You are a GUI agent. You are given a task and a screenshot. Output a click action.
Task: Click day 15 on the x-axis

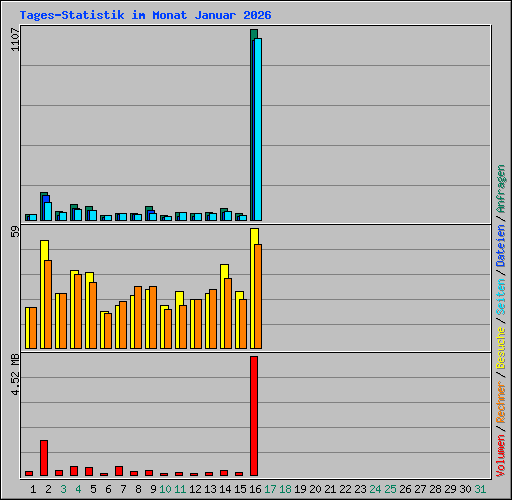click(240, 489)
